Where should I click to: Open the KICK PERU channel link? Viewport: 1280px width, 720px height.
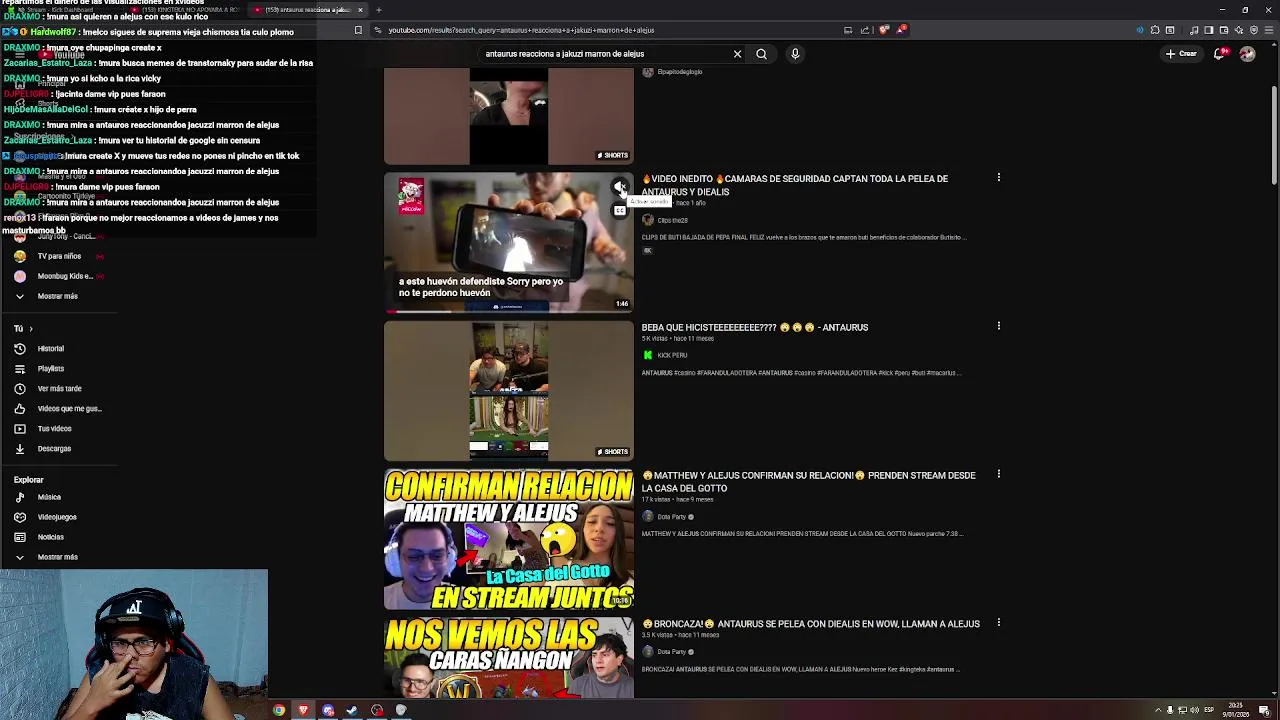[672, 355]
